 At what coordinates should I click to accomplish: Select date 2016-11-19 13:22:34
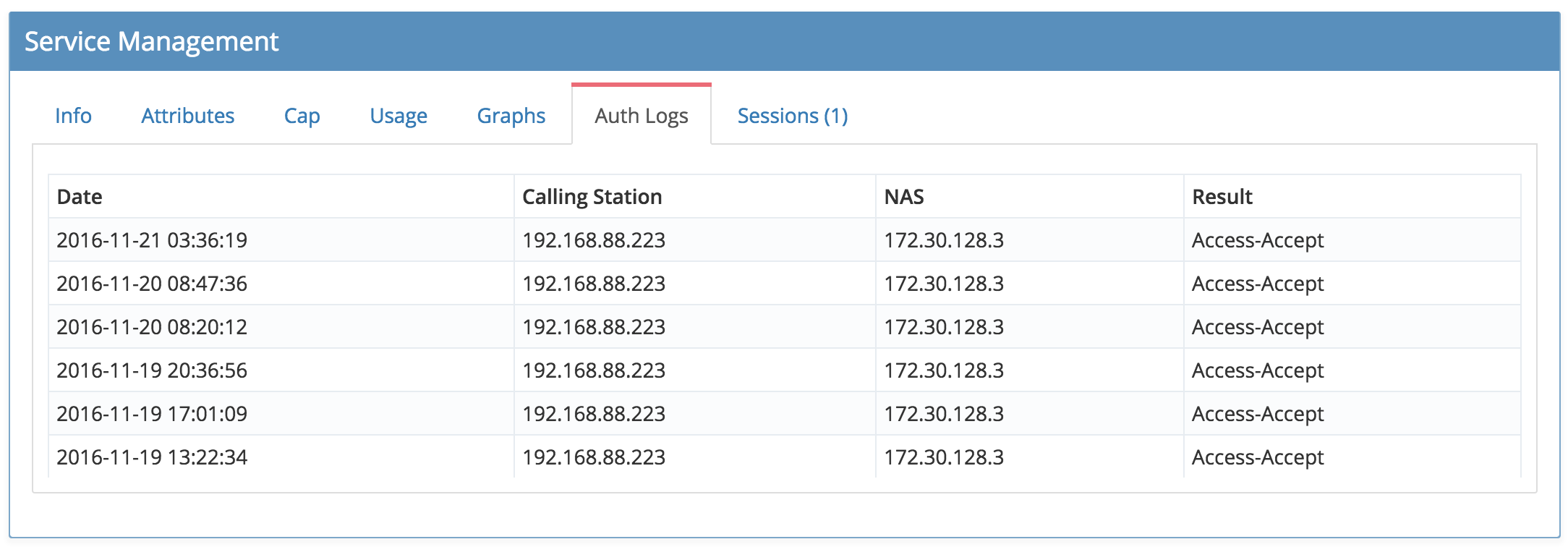pos(152,457)
